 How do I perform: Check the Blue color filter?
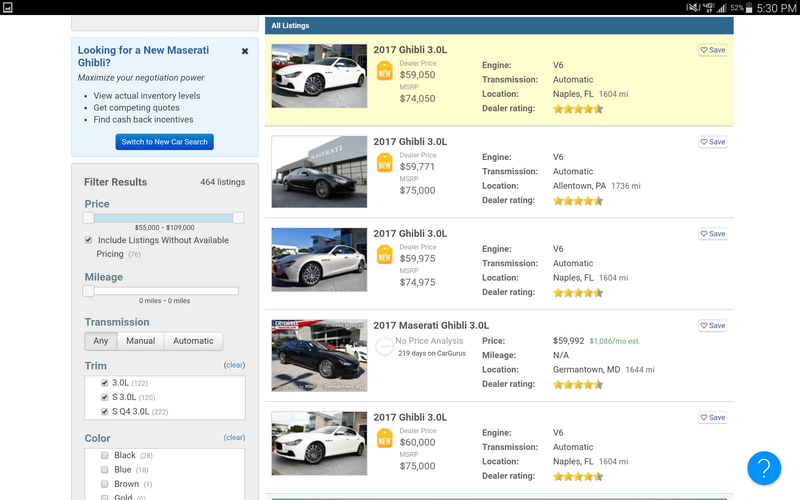105,469
